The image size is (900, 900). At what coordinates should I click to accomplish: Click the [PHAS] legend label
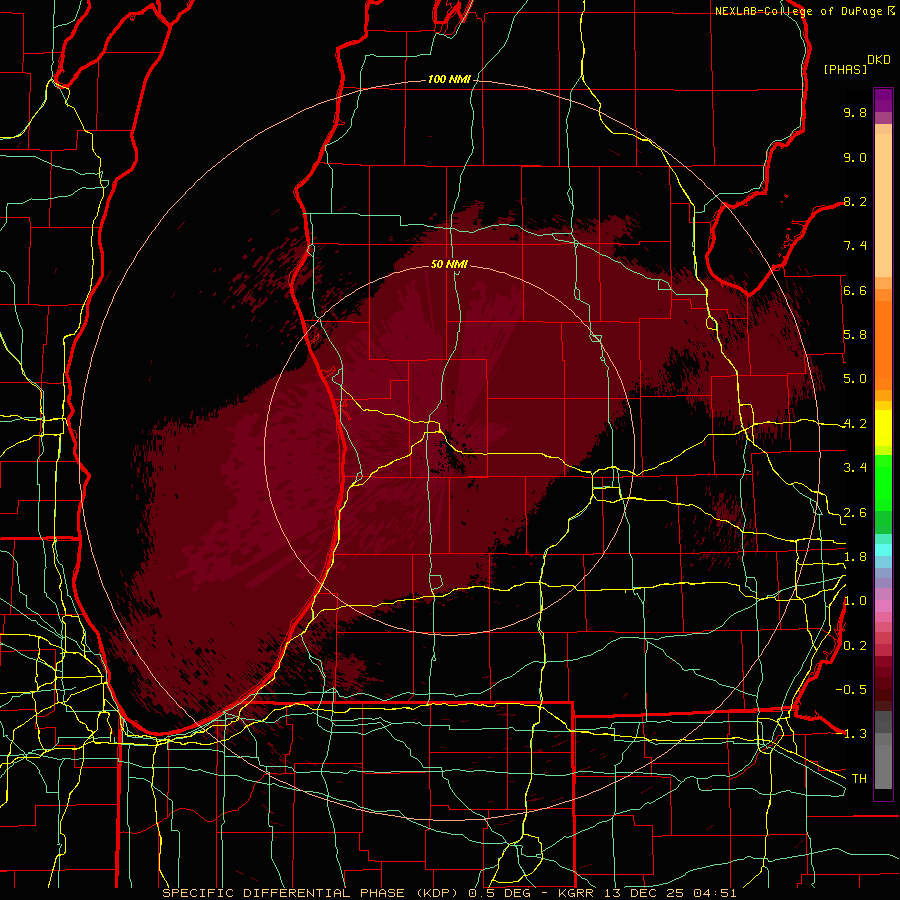pyautogui.click(x=845, y=69)
